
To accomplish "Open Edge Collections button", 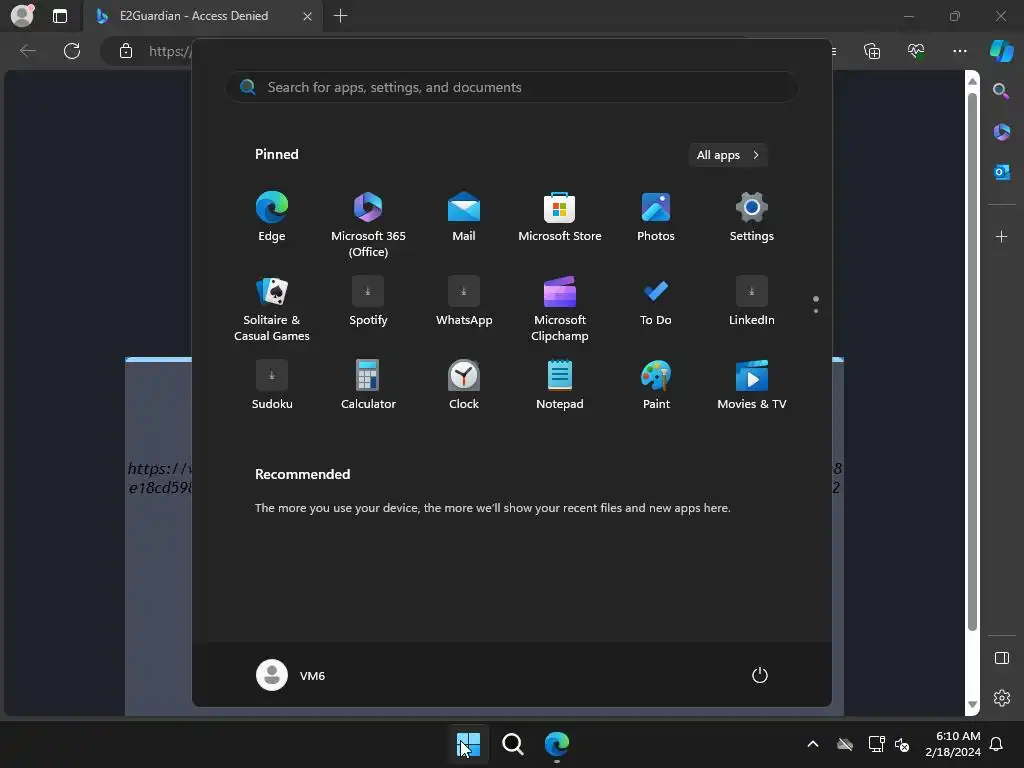I will [872, 51].
